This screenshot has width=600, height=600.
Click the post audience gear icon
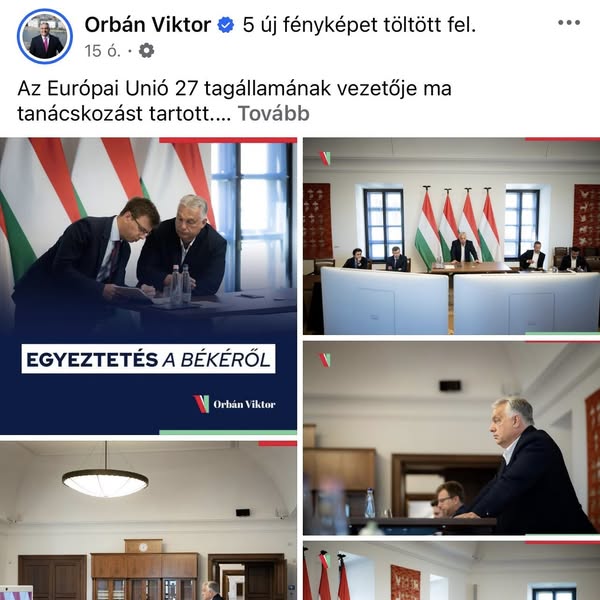[x=146, y=51]
